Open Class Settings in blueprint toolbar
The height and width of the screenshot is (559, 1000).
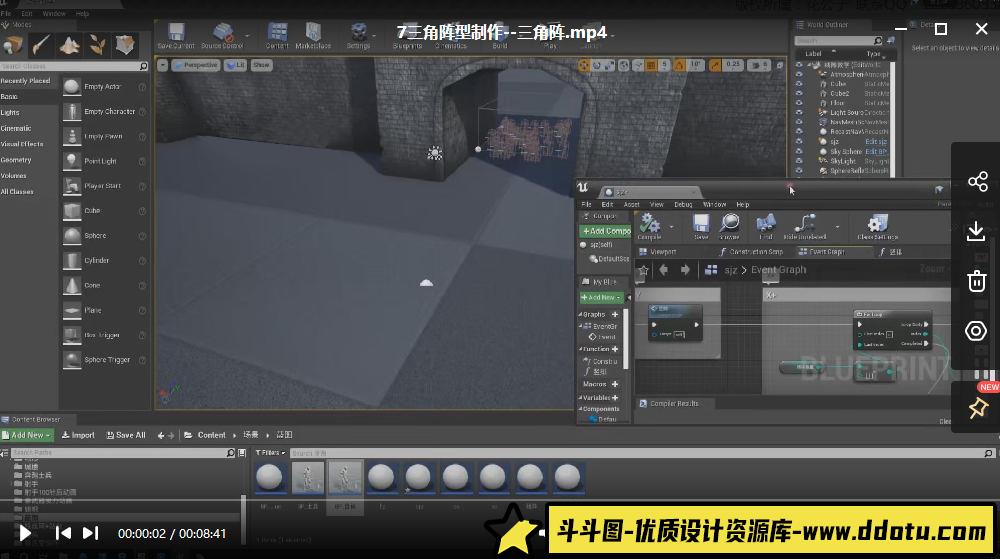point(878,227)
